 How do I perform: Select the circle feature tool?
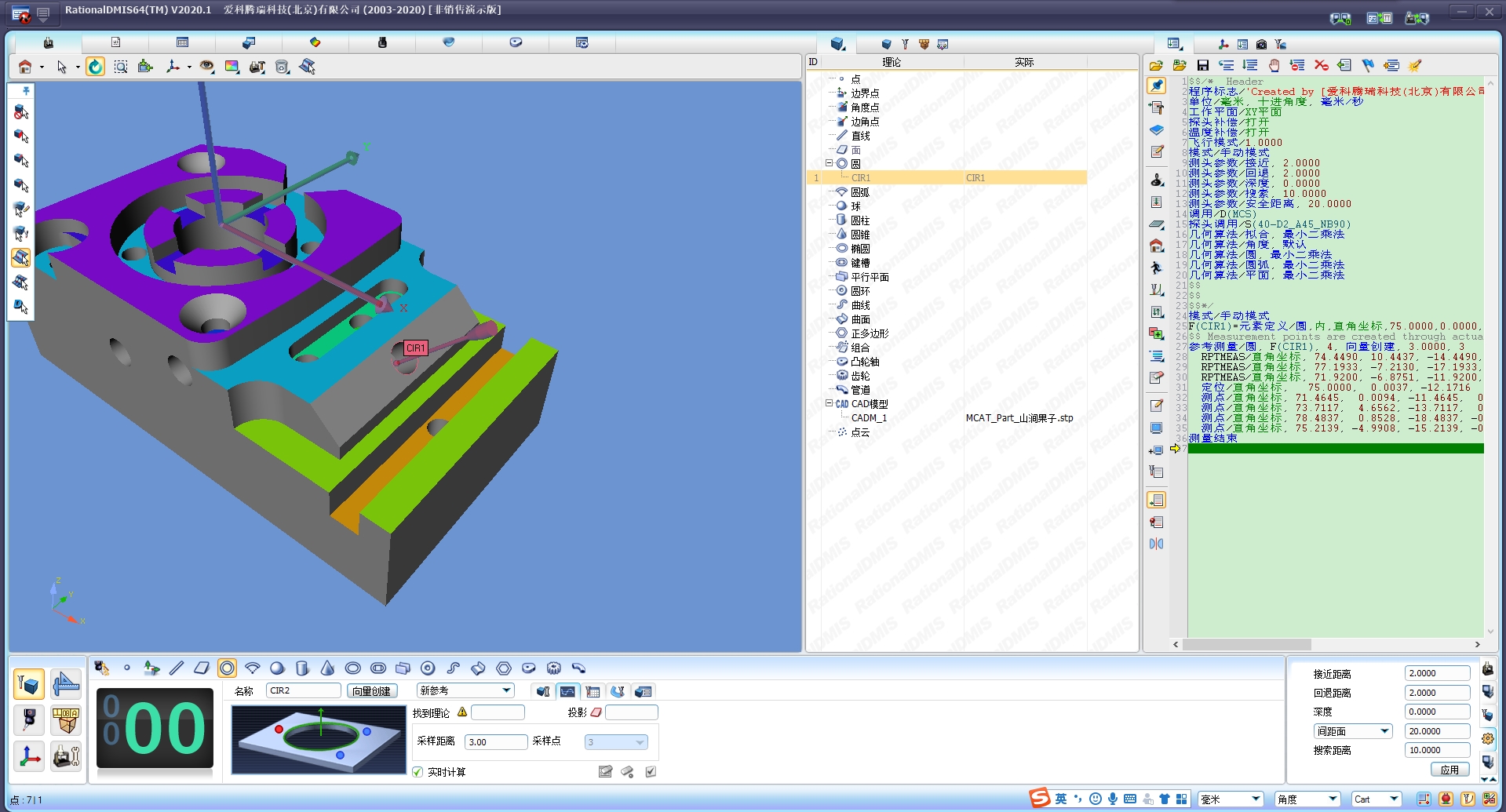pos(227,668)
